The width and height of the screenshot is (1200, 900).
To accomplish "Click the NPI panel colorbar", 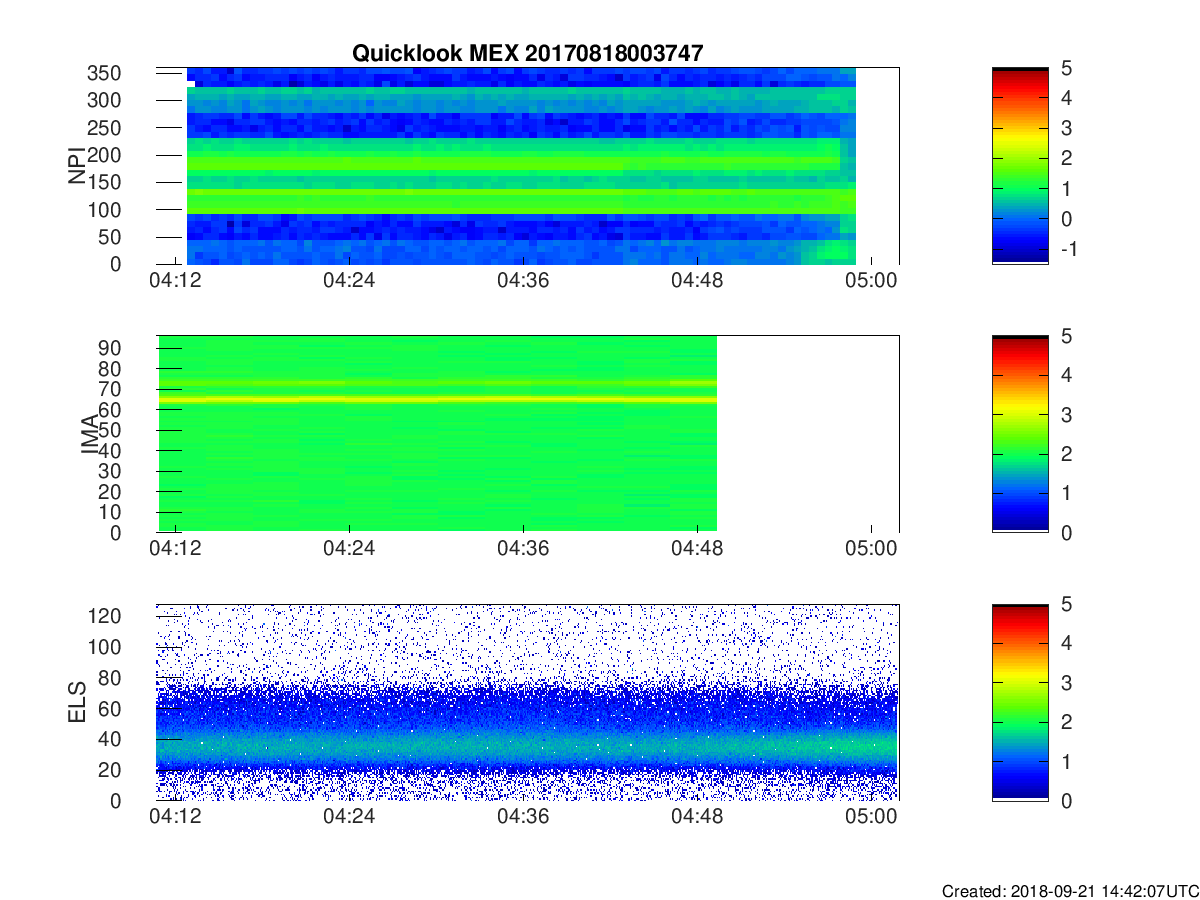I will pos(1020,166).
